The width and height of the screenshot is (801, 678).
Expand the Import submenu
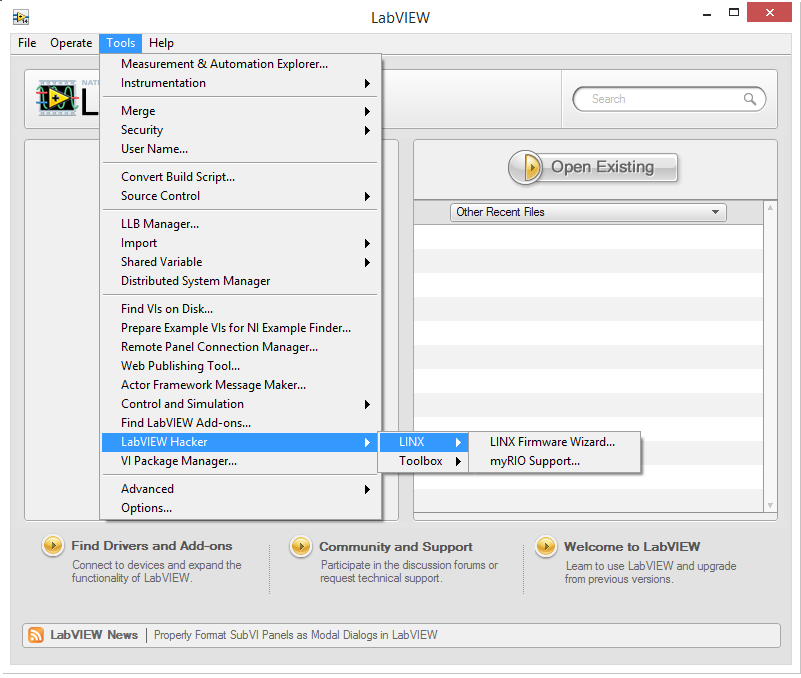click(240, 243)
